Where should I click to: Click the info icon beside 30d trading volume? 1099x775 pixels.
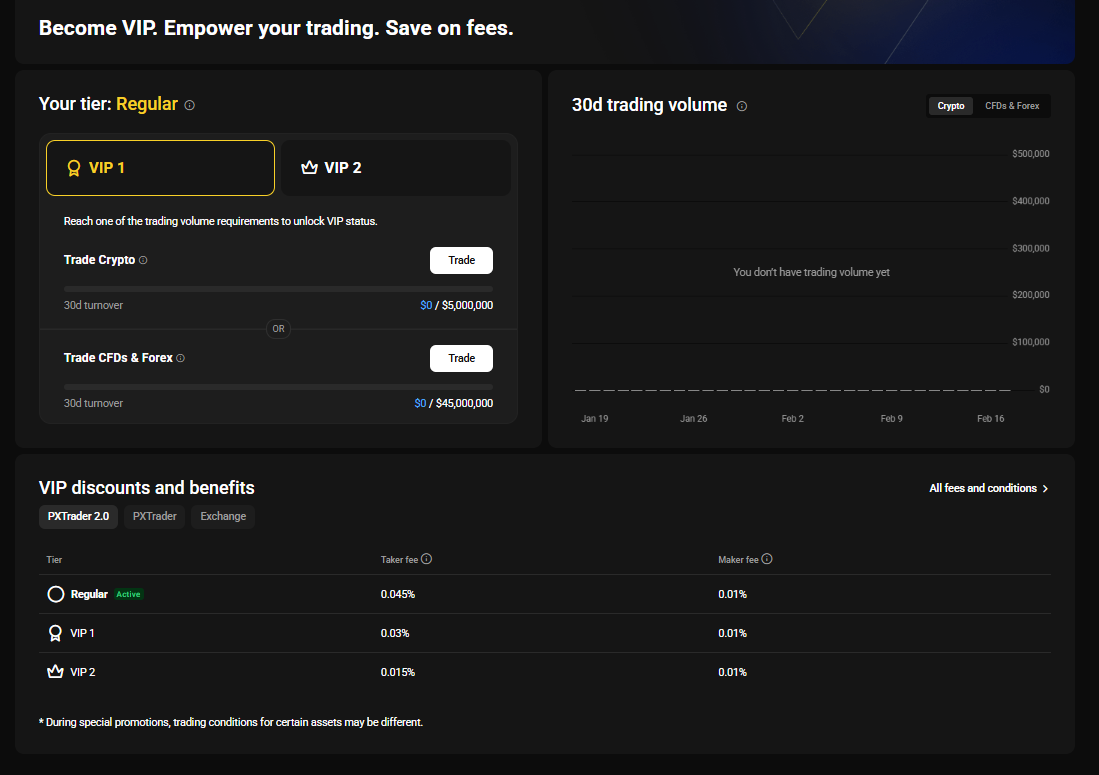(x=742, y=106)
